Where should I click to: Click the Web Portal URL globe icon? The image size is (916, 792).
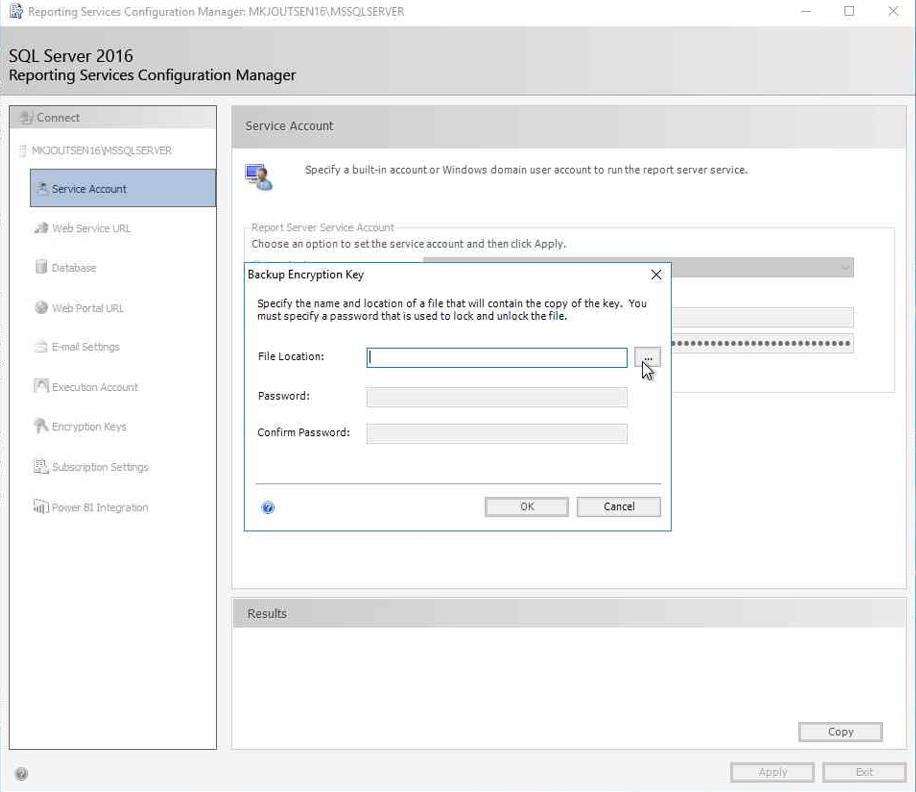pos(41,307)
